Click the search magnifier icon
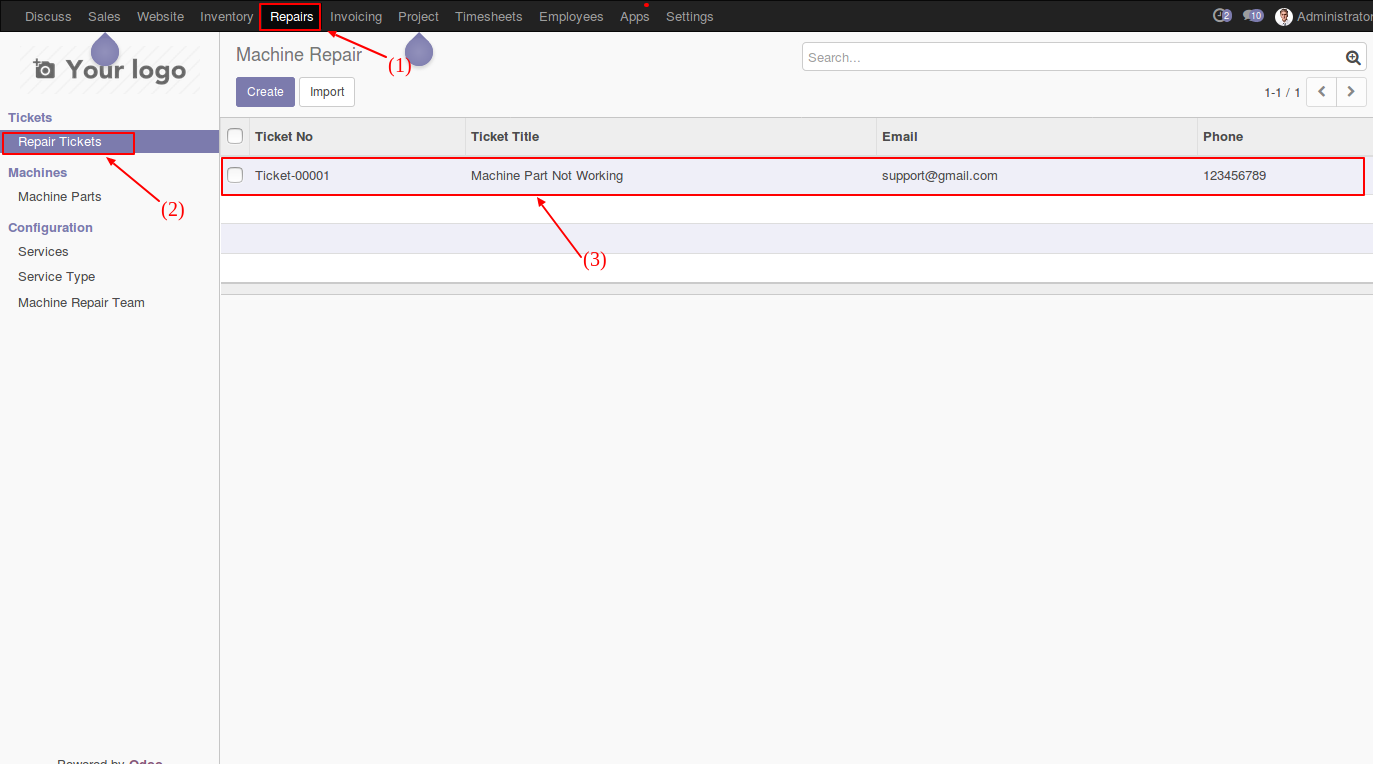 click(x=1353, y=58)
